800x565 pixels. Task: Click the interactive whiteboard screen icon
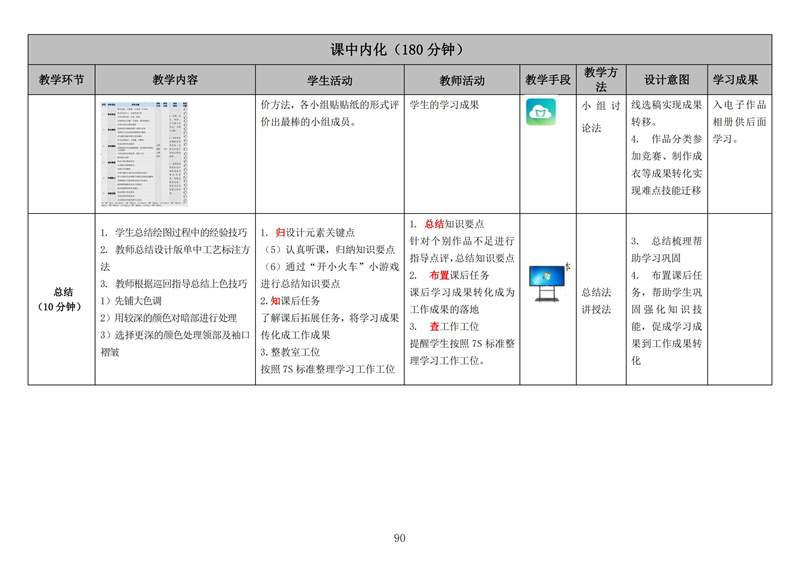tap(547, 283)
